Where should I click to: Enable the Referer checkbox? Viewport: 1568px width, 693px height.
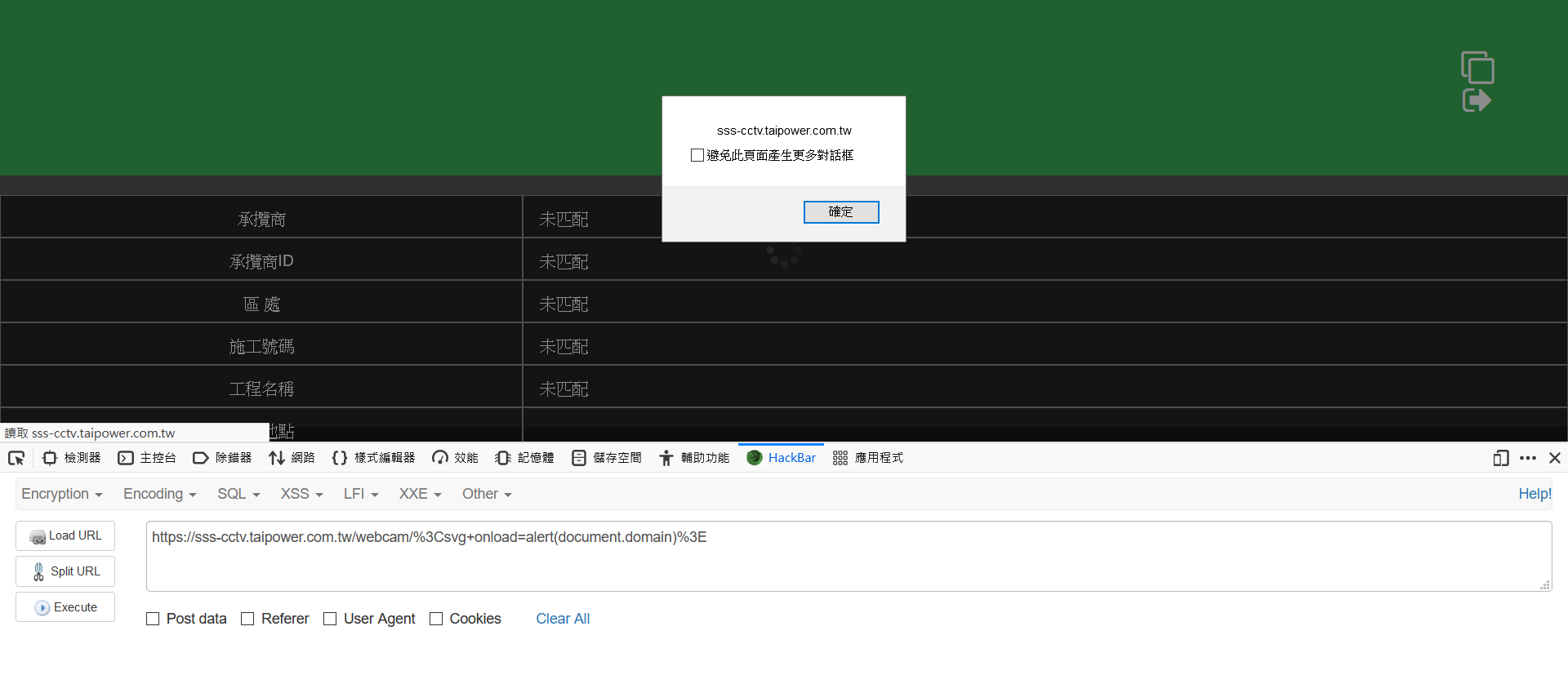pyautogui.click(x=247, y=619)
